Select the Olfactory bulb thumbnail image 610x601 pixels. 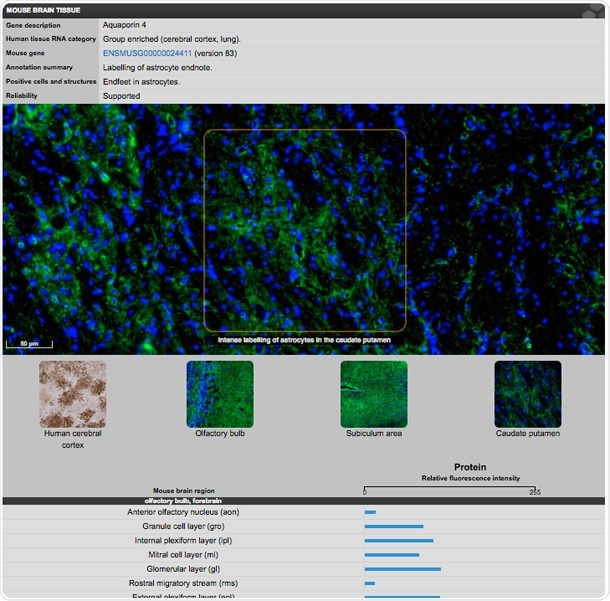pyautogui.click(x=220, y=394)
